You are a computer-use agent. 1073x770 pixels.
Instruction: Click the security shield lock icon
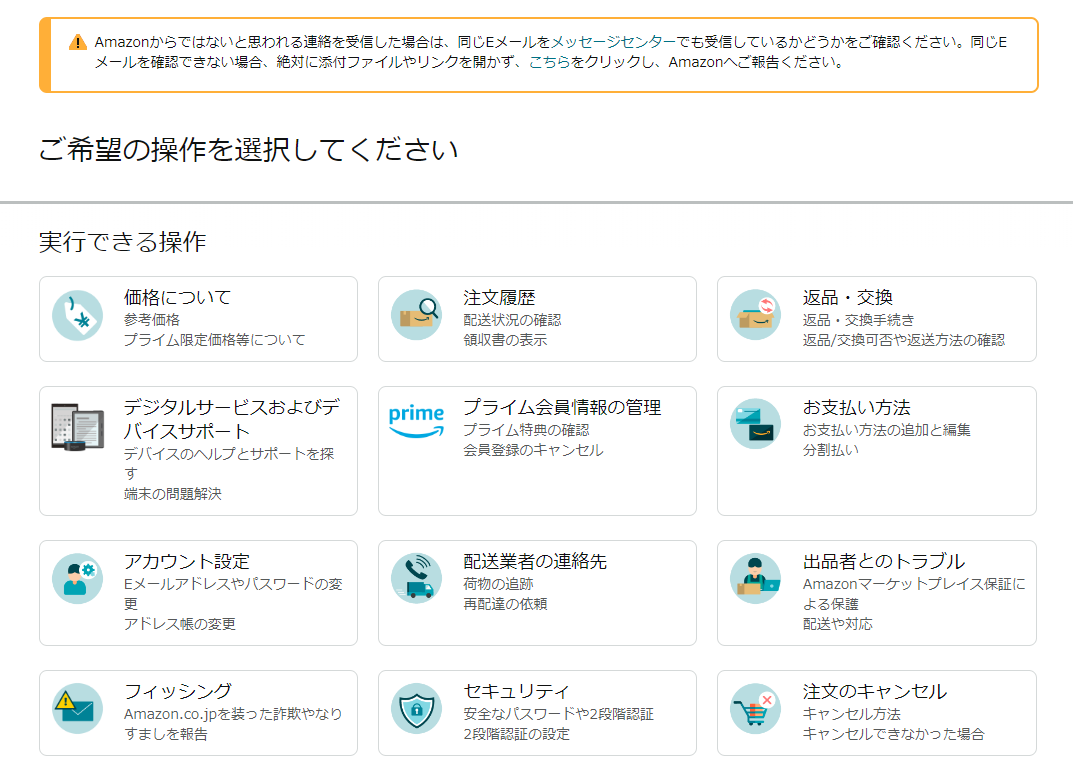click(x=416, y=708)
